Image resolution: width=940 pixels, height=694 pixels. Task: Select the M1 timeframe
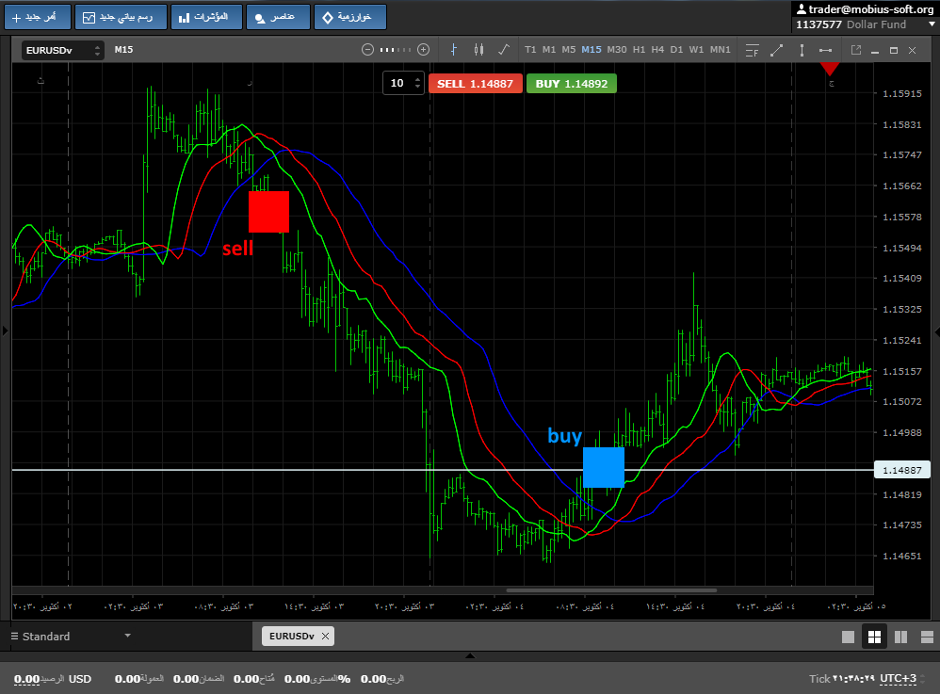pyautogui.click(x=549, y=50)
